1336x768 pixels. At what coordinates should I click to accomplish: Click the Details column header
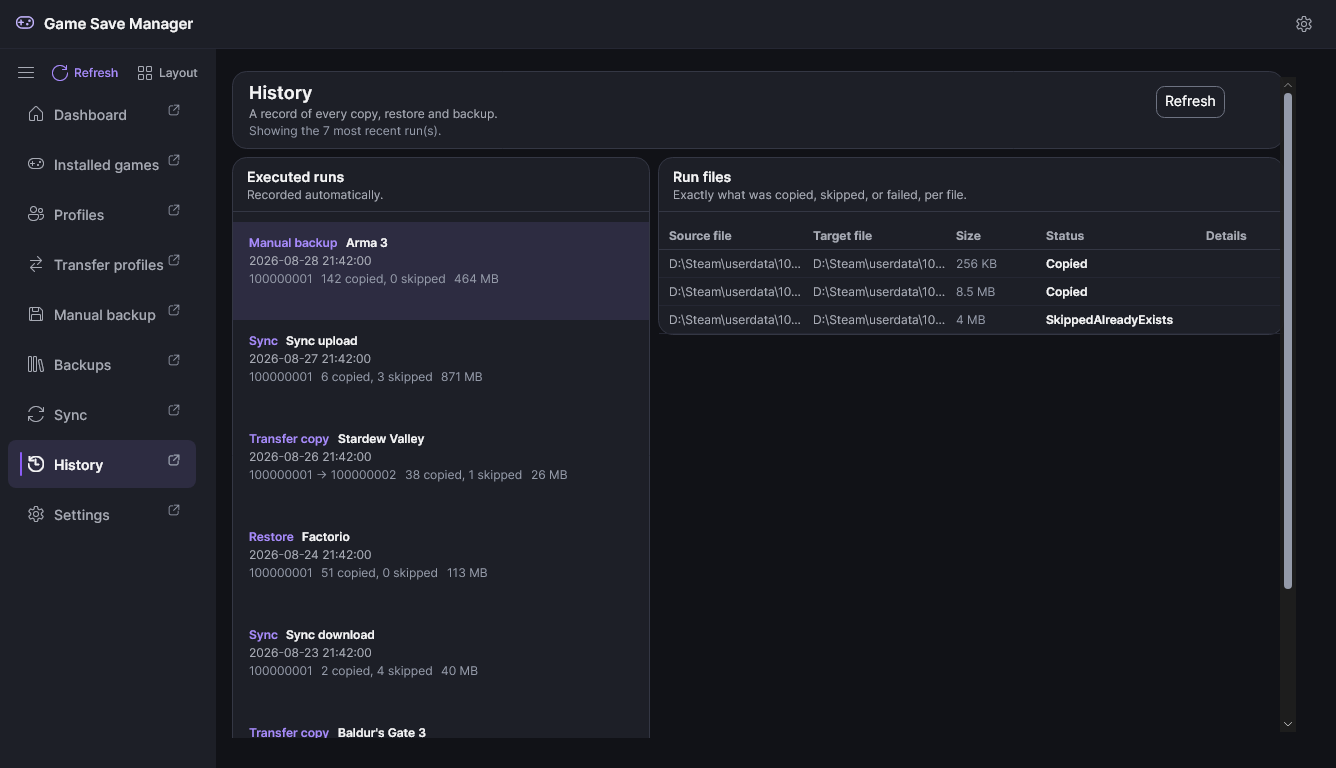point(1226,236)
